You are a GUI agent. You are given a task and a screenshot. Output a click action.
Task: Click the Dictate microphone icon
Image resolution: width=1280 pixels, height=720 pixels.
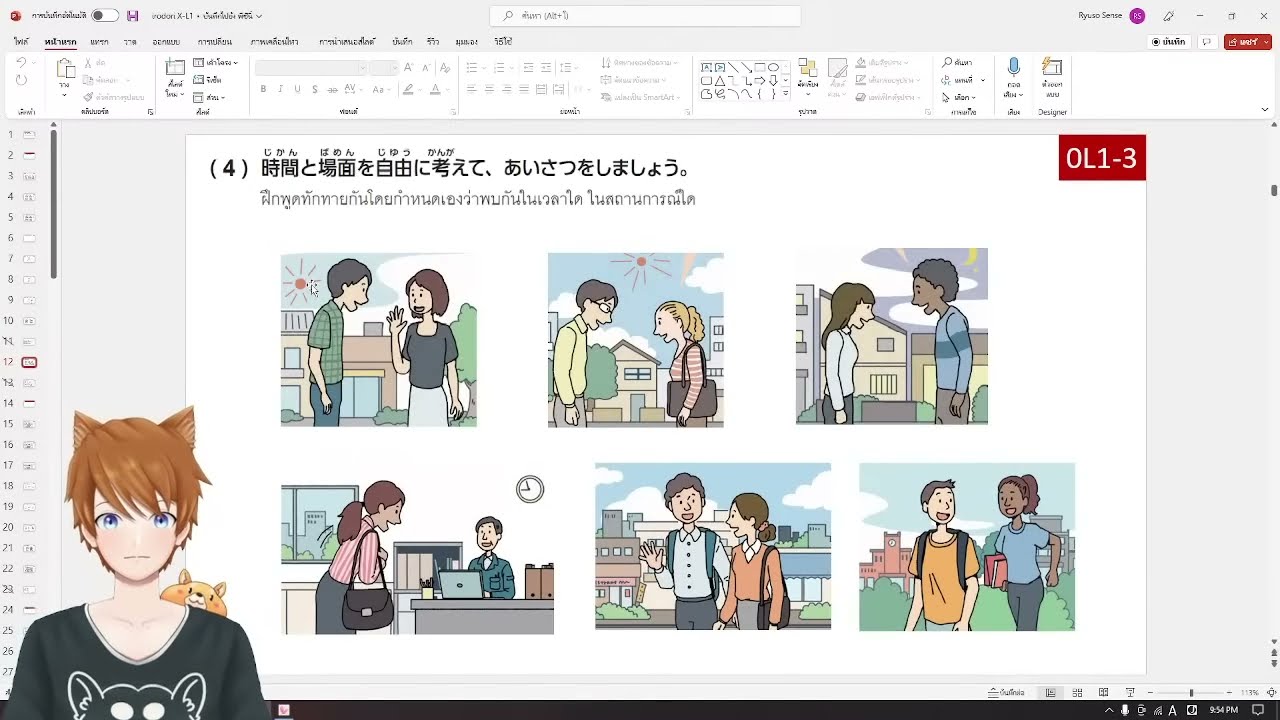coord(1014,68)
